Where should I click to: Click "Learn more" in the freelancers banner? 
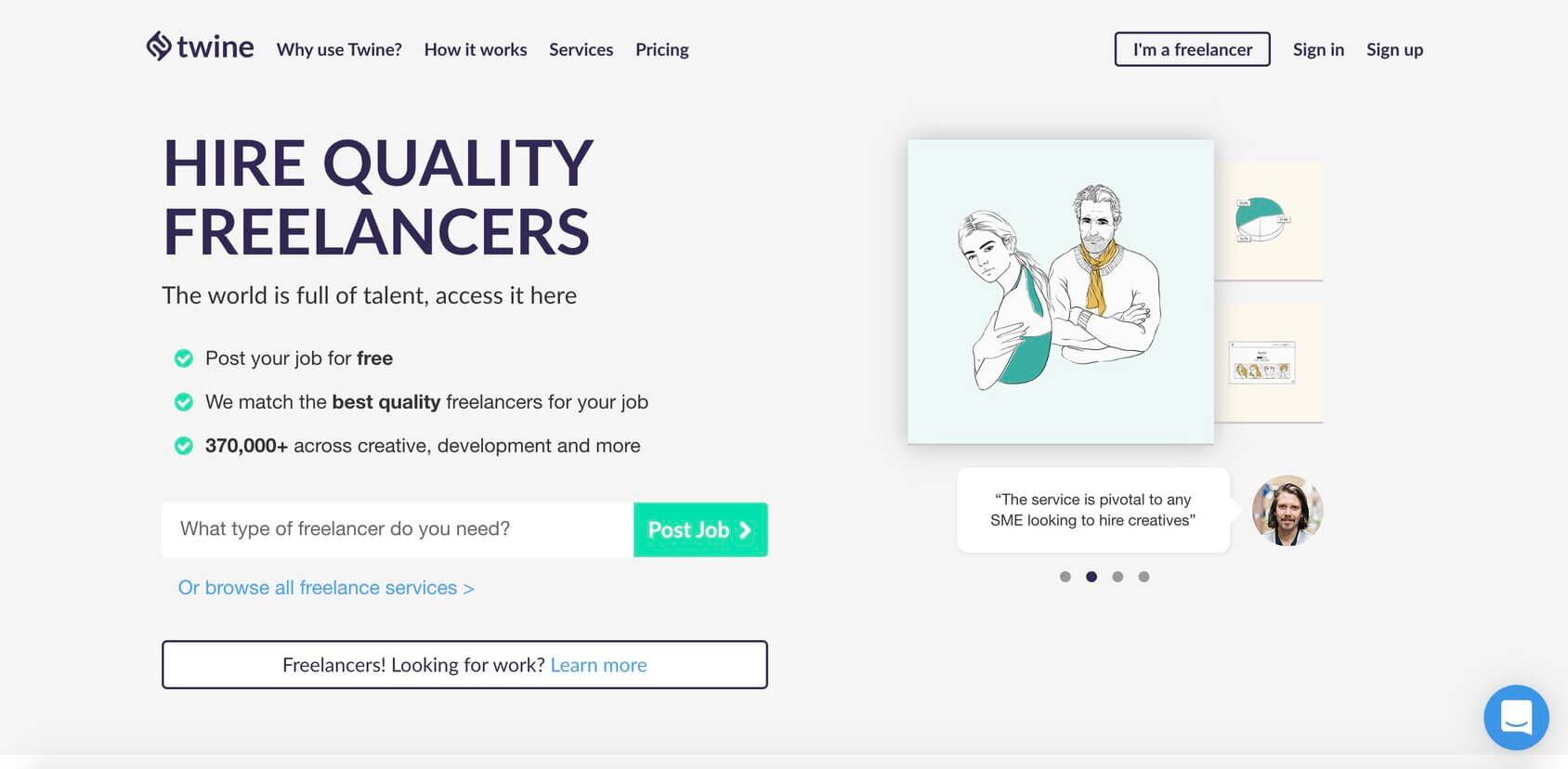[x=599, y=664]
